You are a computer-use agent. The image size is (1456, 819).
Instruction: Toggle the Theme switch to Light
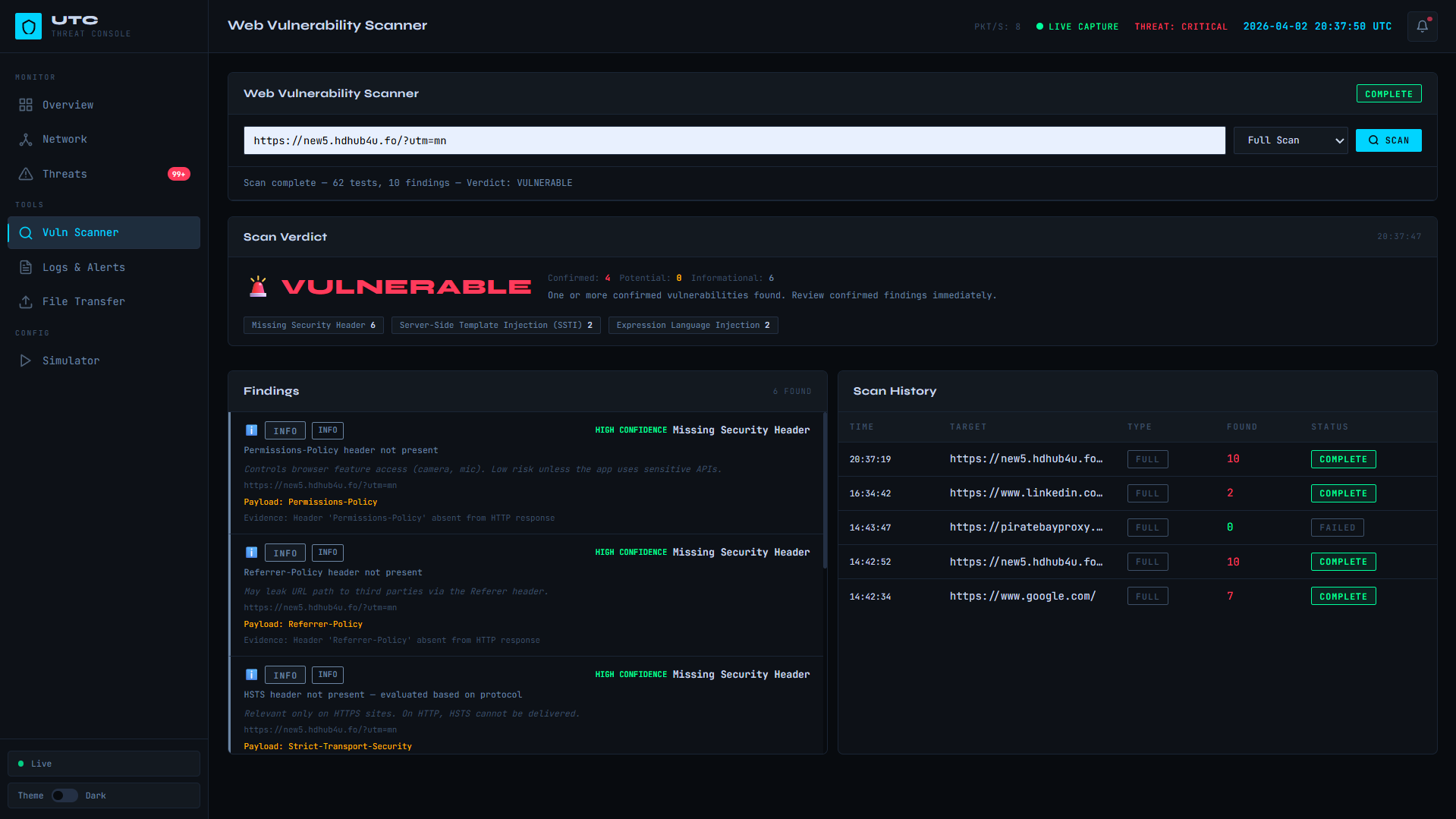[64, 795]
